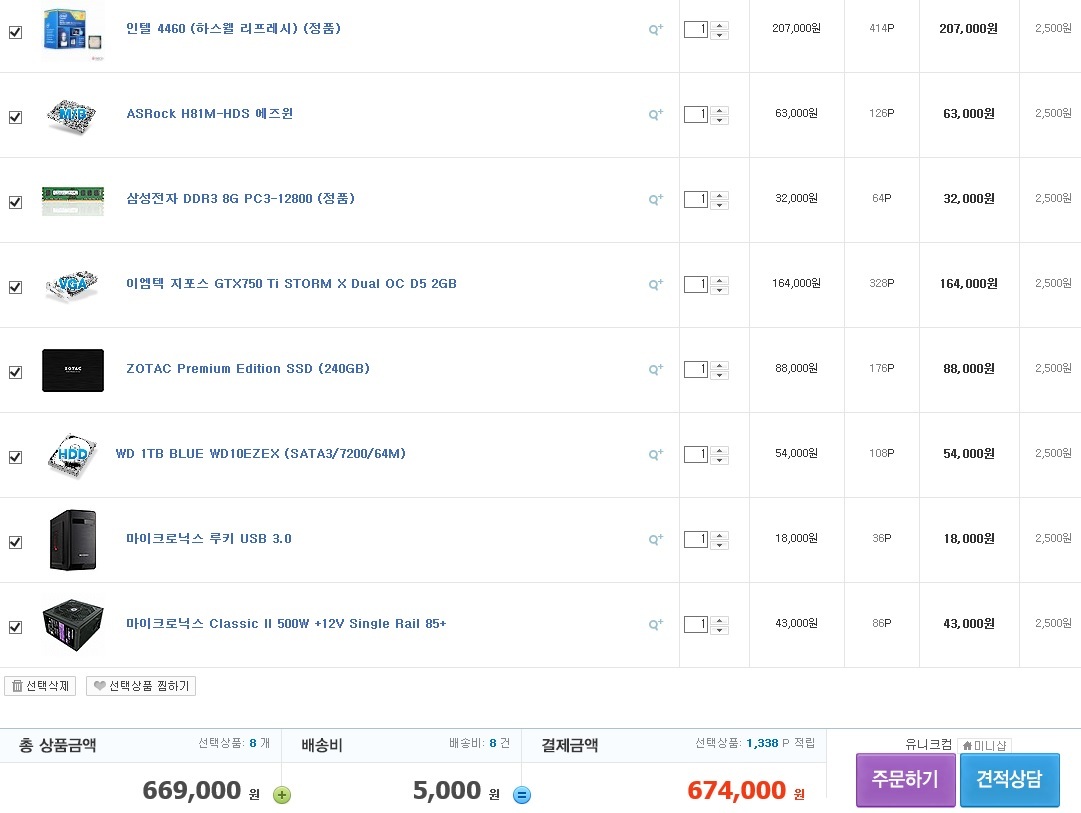Click the 마이크로닉스 루키 USB 3.0 case thumbnail
1081x813 pixels.
tap(72, 540)
